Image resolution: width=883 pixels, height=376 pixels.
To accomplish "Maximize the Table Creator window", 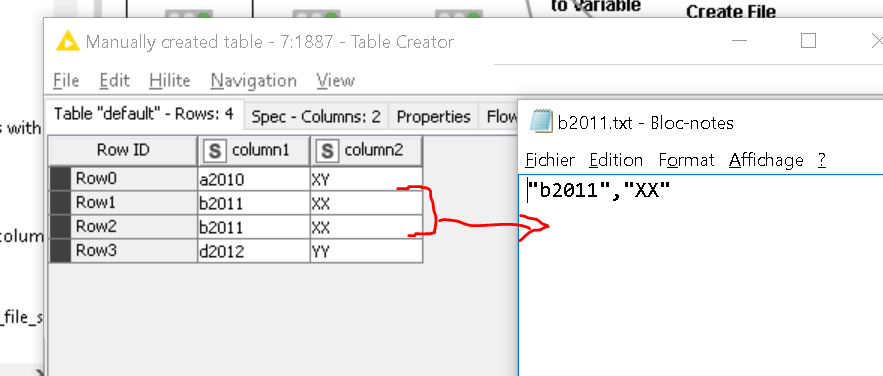I will (x=808, y=41).
